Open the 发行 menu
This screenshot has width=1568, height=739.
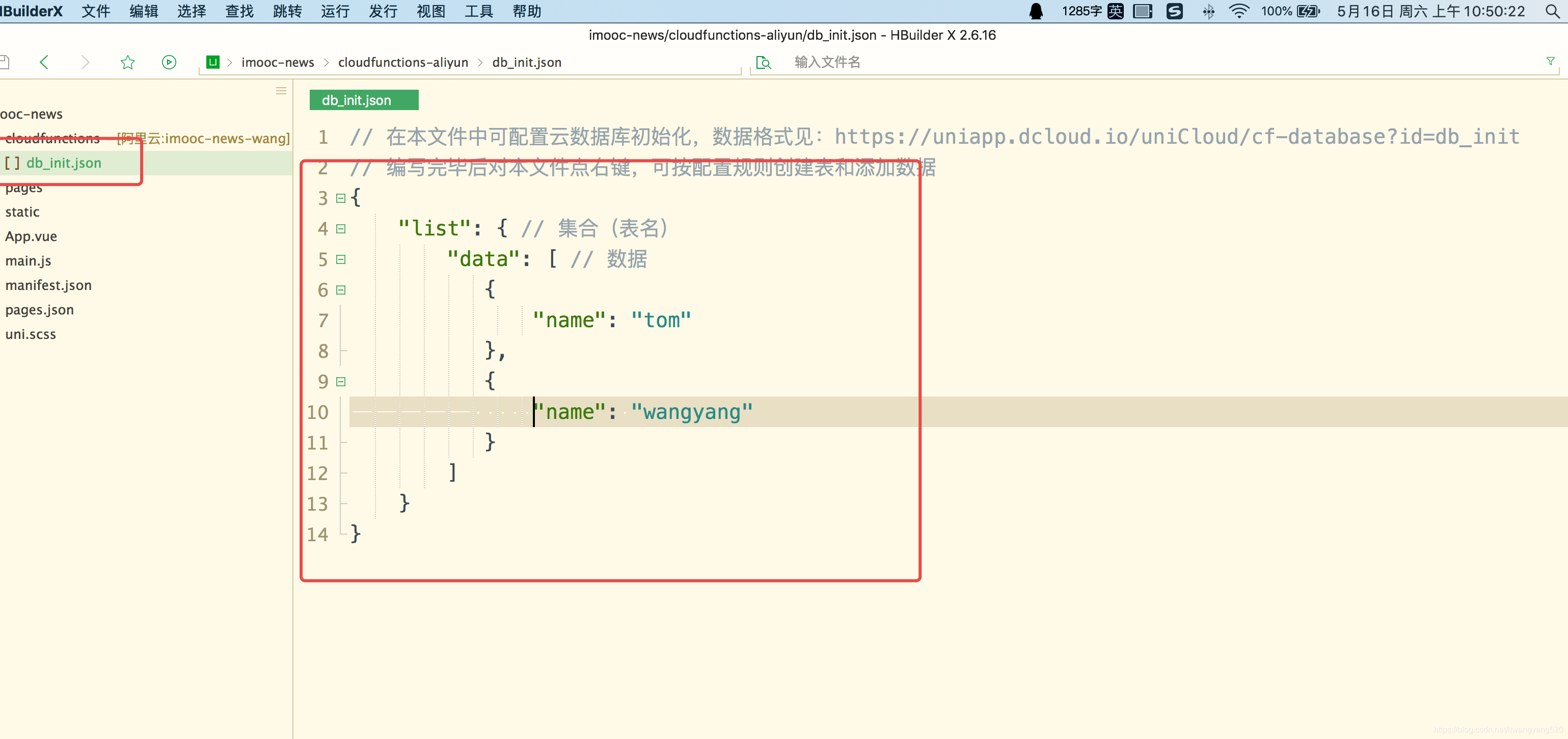pyautogui.click(x=383, y=12)
